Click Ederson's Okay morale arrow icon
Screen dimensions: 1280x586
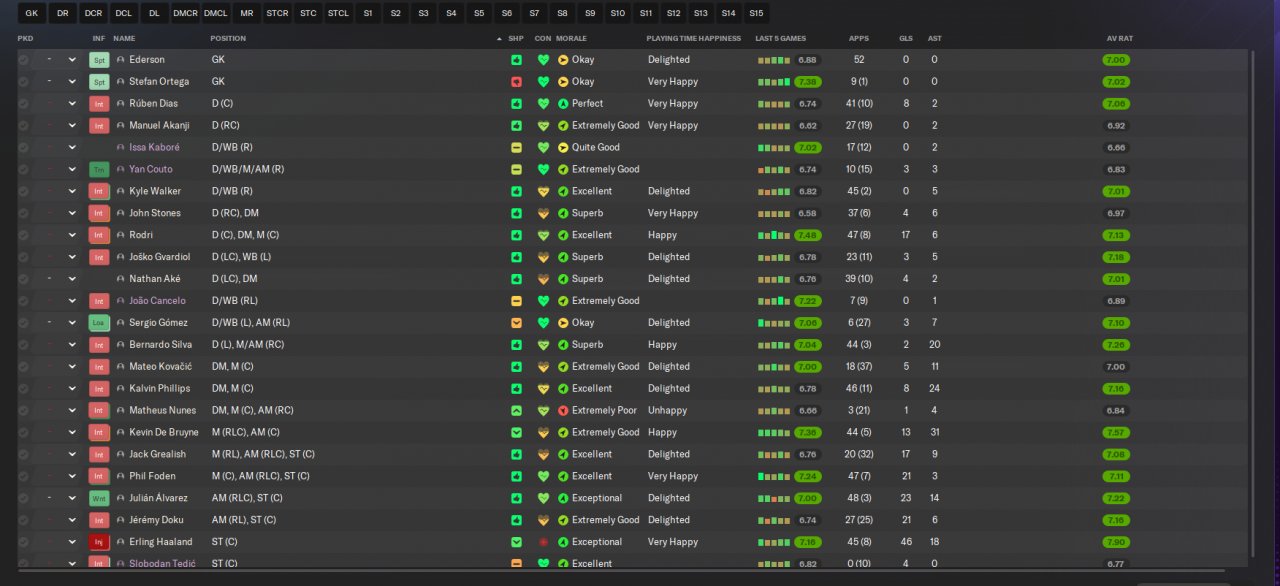click(563, 60)
